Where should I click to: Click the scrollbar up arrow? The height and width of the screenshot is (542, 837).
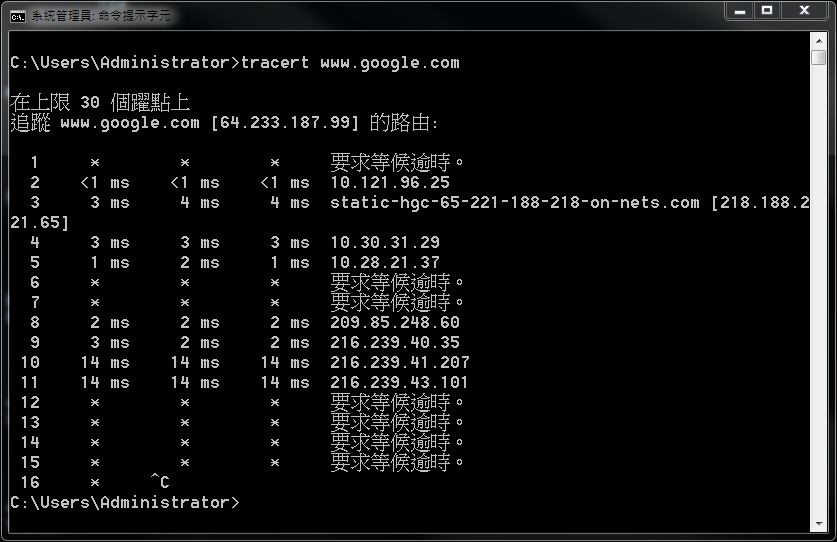(x=818, y=41)
